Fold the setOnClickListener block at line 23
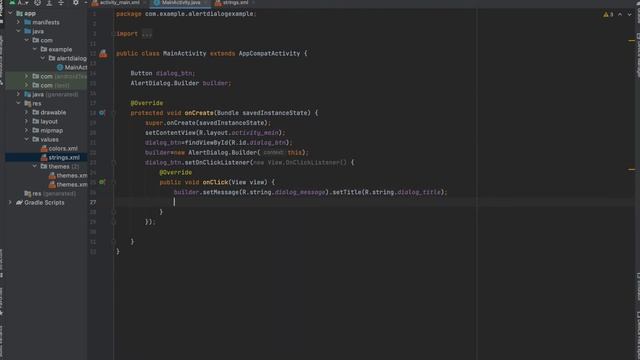Viewport: 640px width, 360px height. coord(114,162)
